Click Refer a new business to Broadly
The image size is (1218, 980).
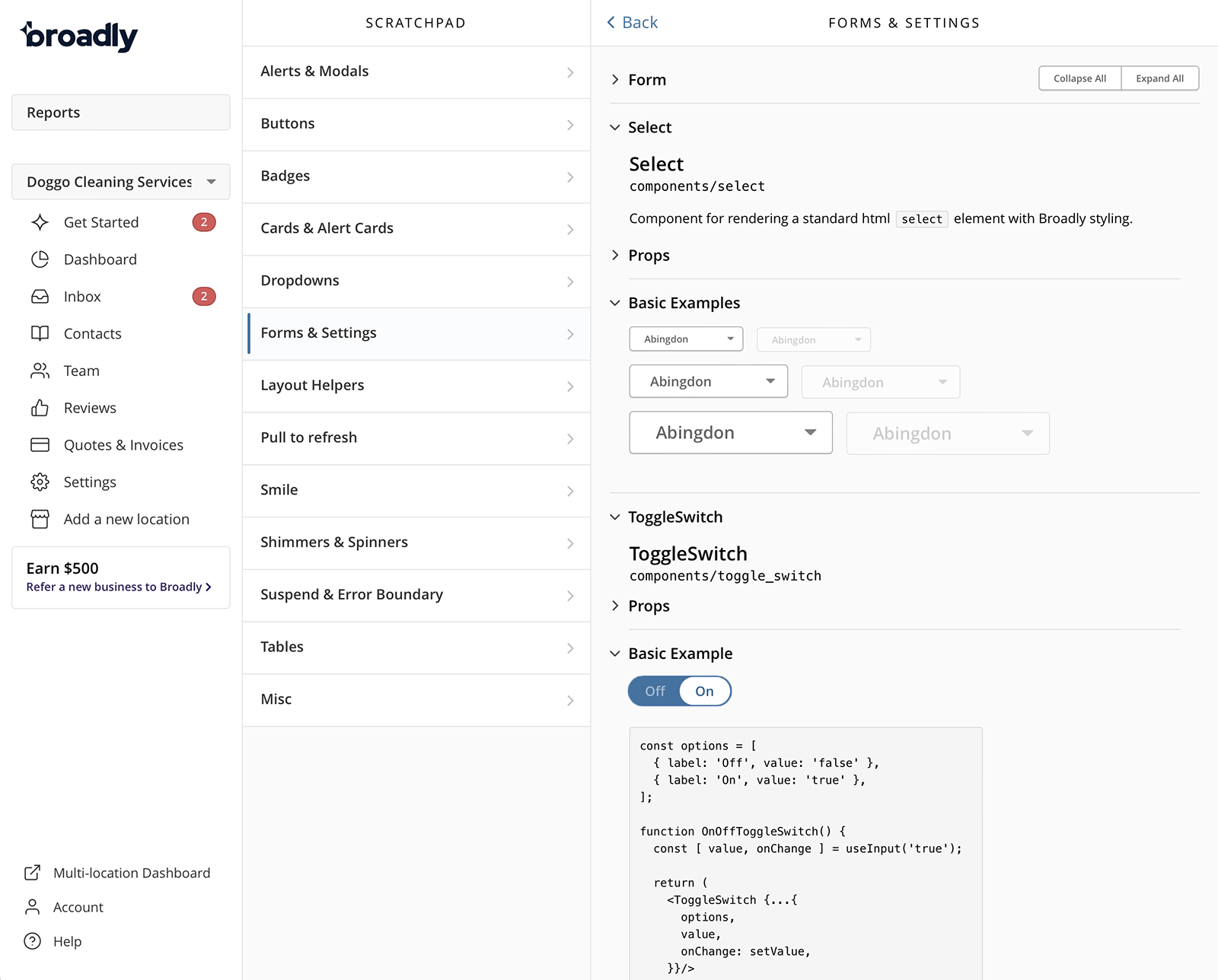119,587
